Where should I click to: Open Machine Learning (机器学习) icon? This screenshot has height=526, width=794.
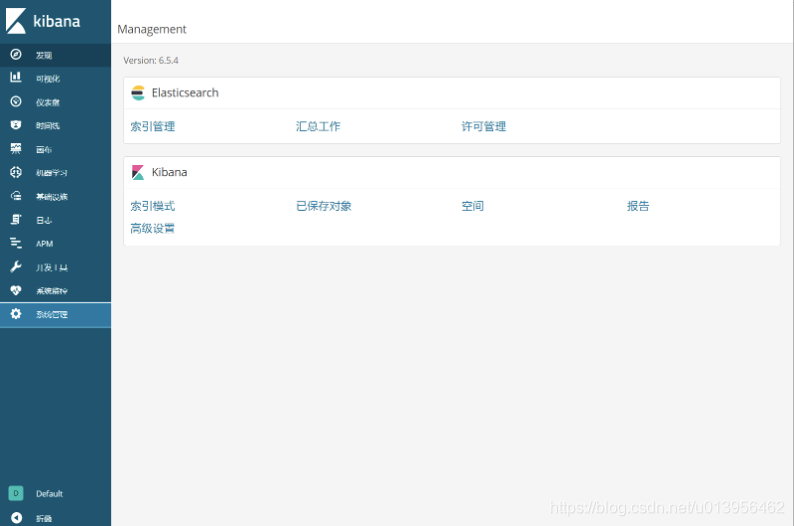pyautogui.click(x=16, y=172)
